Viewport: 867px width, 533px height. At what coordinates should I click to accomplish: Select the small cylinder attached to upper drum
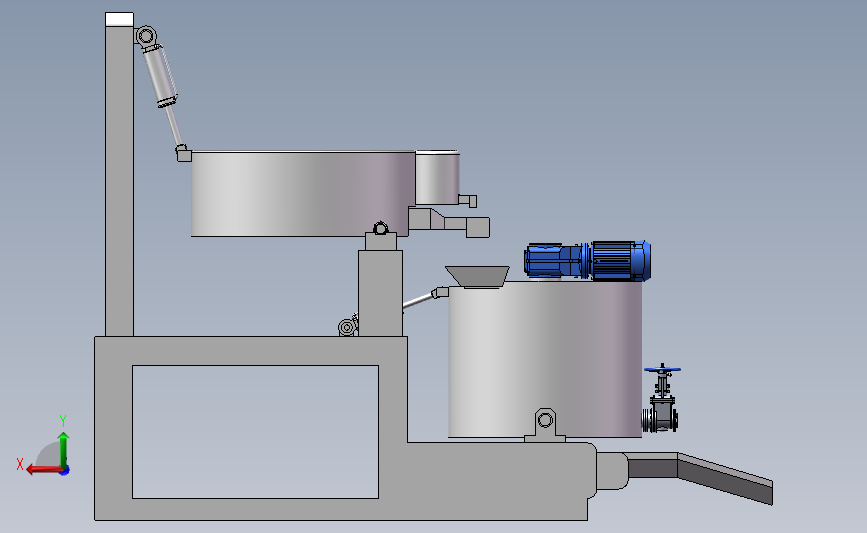(437, 177)
